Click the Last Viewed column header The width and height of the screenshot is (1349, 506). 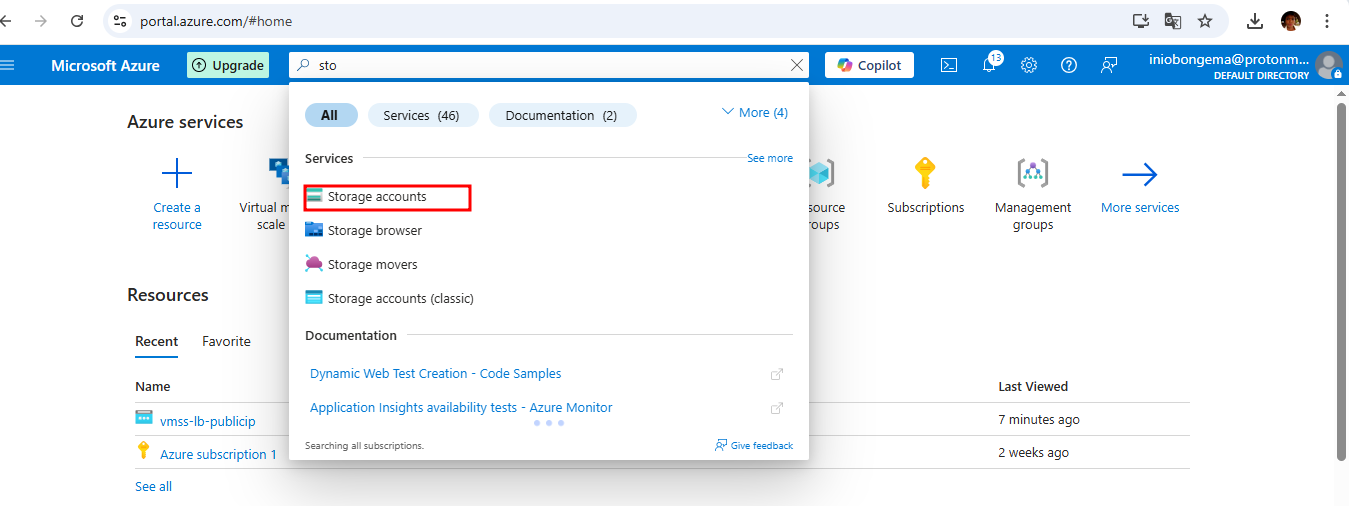(1033, 386)
